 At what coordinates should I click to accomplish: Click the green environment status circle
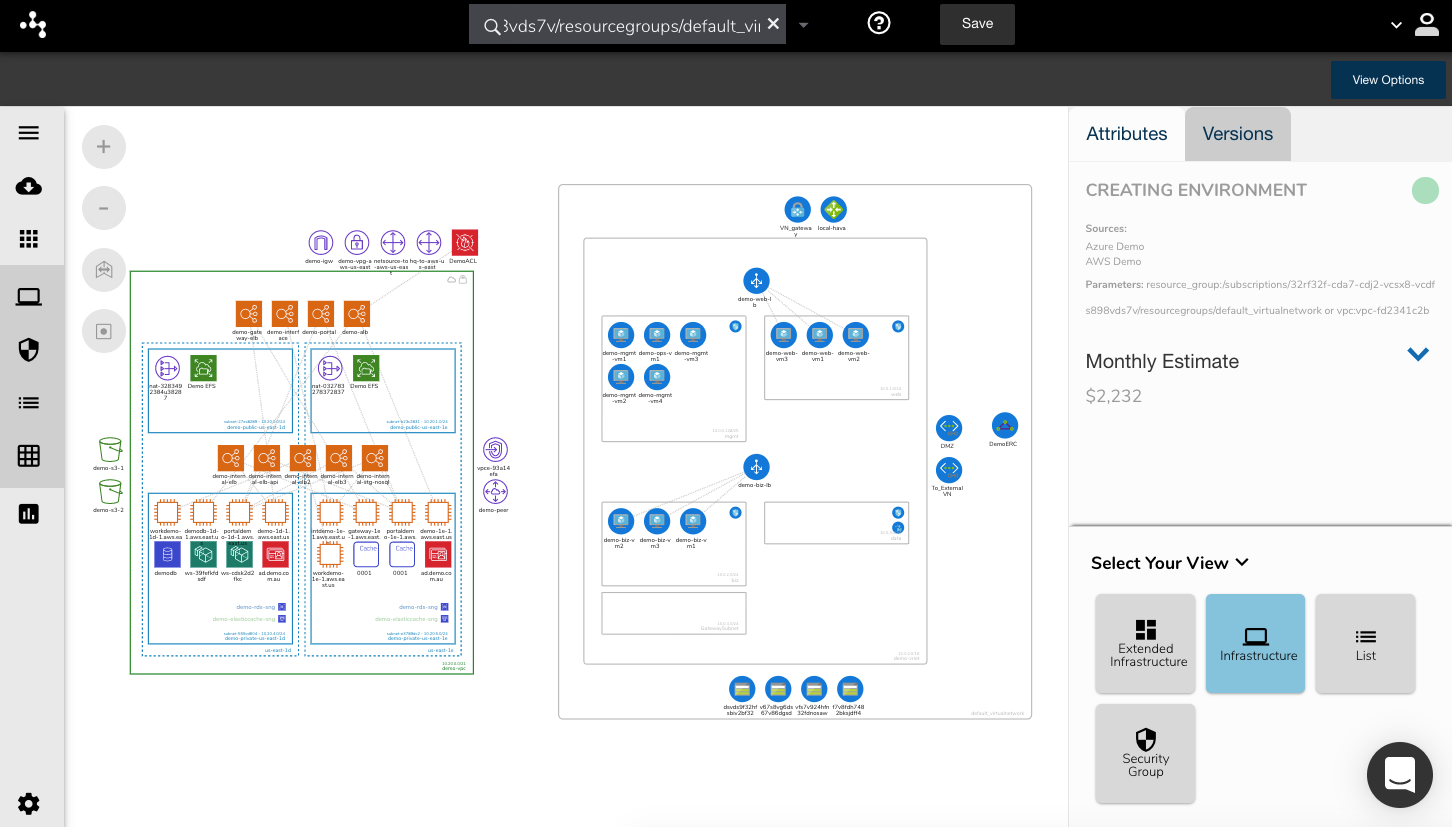click(x=1425, y=190)
